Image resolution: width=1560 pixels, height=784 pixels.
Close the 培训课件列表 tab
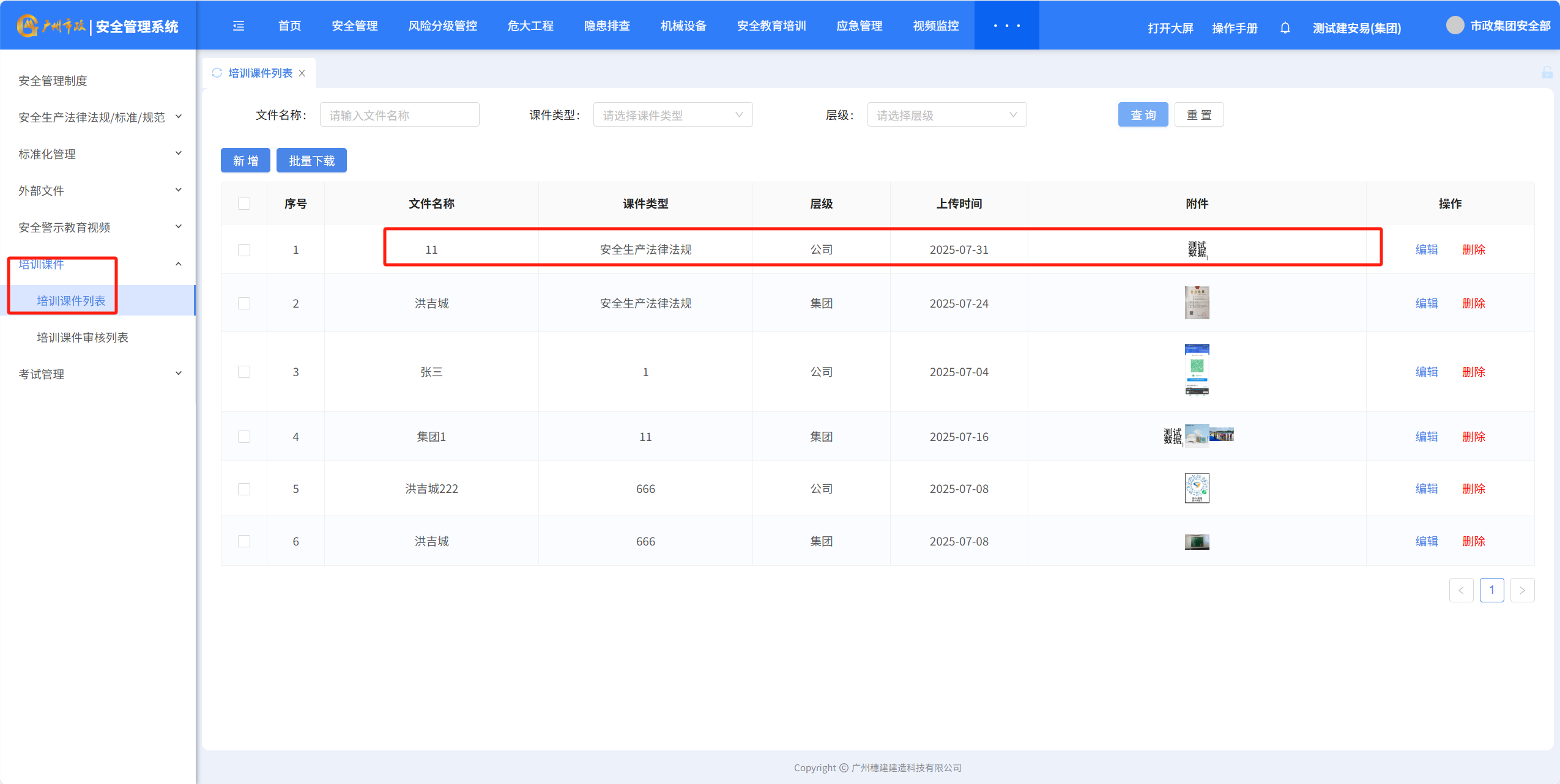[302, 73]
